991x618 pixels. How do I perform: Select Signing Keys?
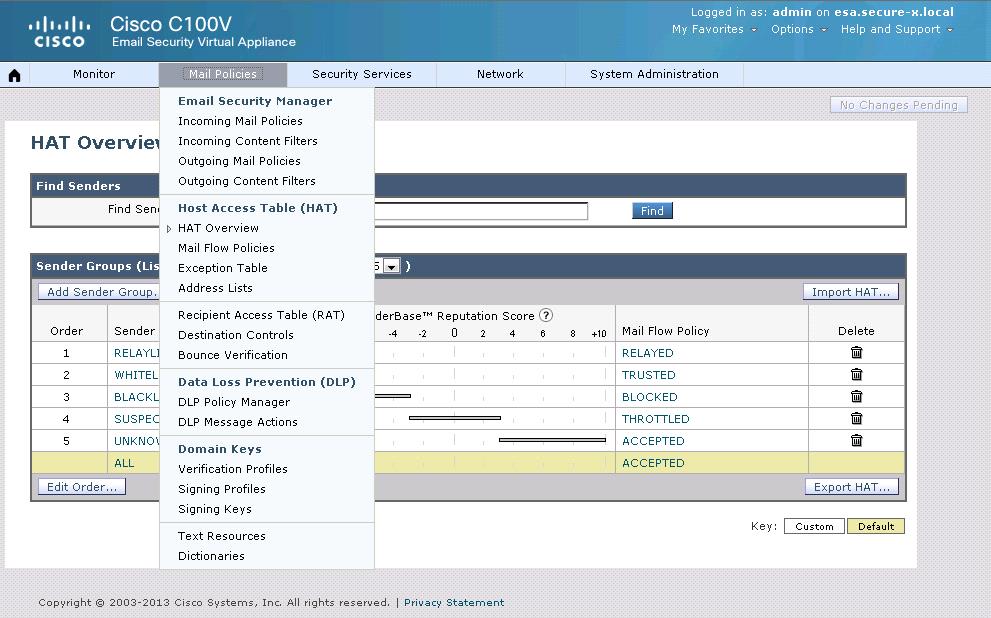(215, 509)
